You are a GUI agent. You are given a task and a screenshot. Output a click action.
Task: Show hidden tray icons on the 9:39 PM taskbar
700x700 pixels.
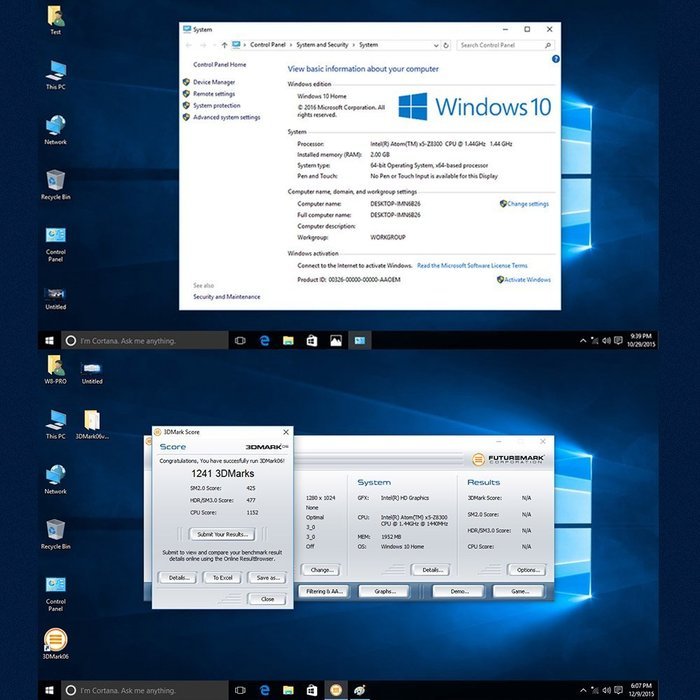click(x=583, y=341)
